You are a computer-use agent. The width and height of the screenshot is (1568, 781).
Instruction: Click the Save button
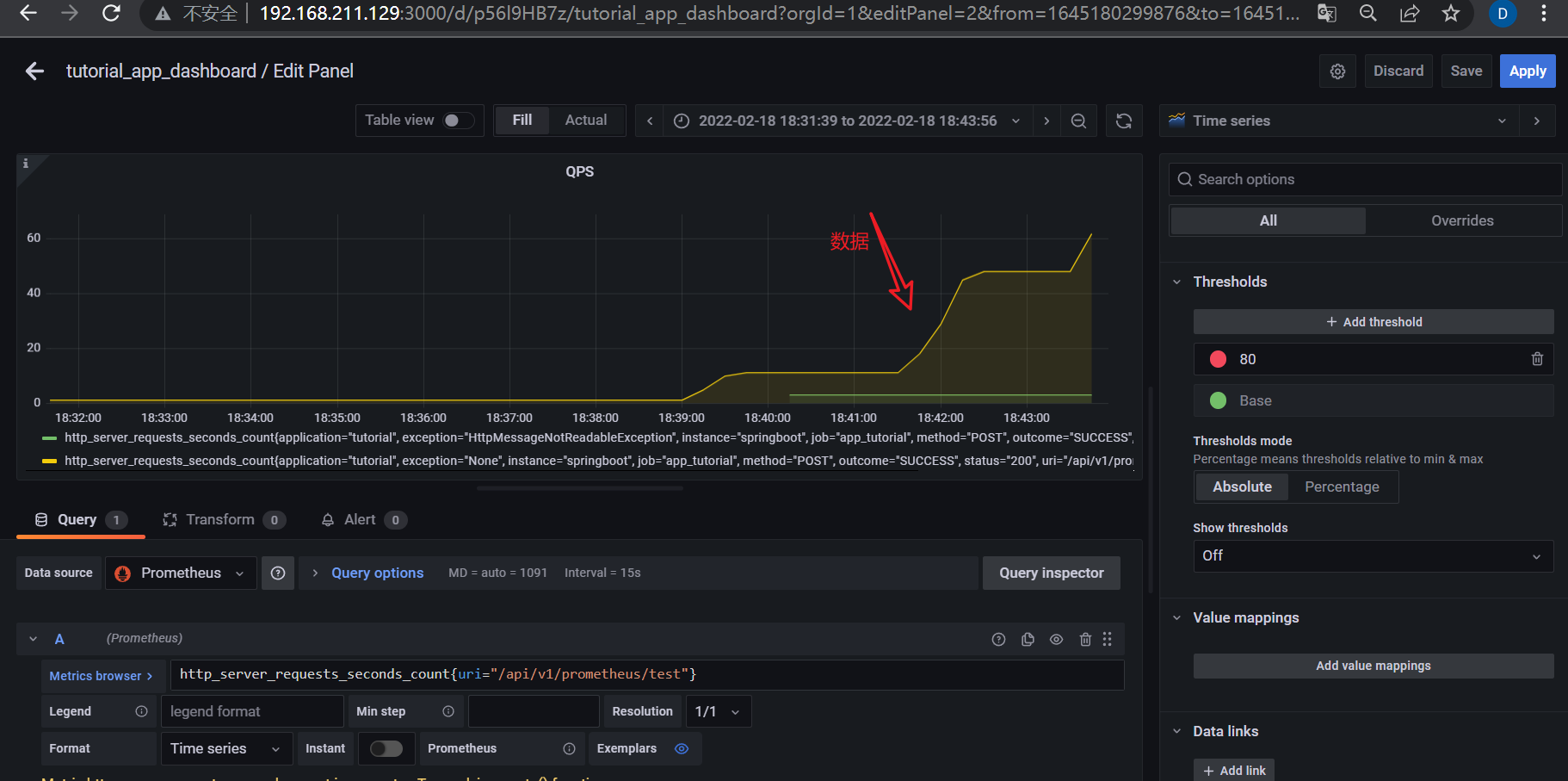tap(1466, 71)
